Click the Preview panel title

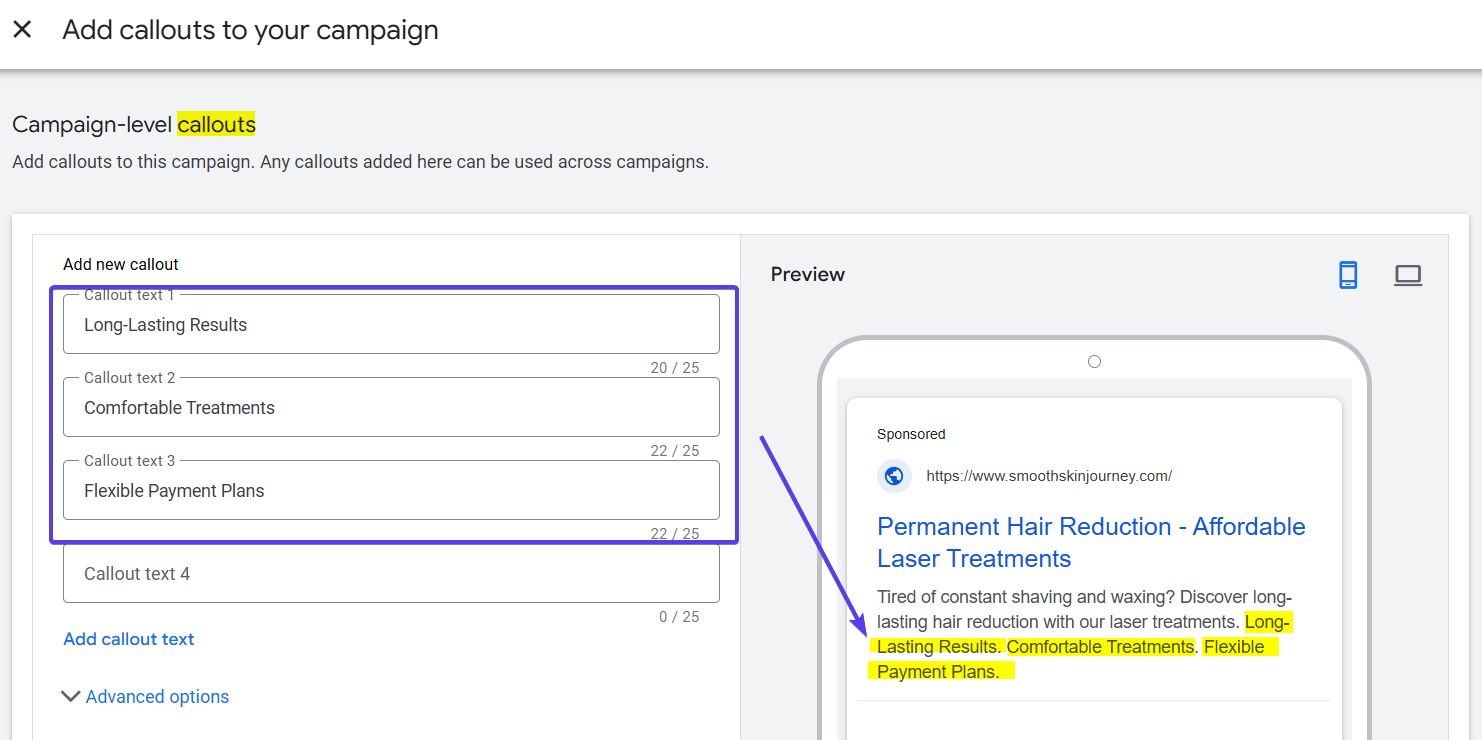[807, 273]
